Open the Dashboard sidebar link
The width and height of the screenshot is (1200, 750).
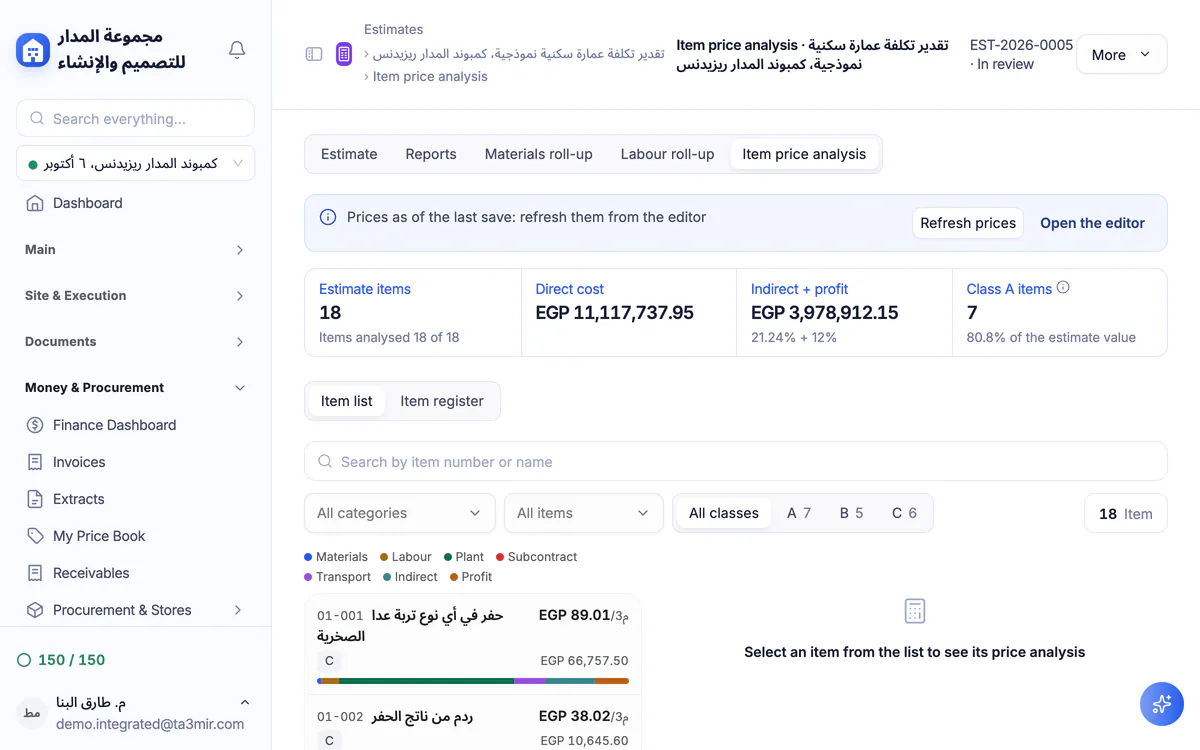[x=135, y=203]
